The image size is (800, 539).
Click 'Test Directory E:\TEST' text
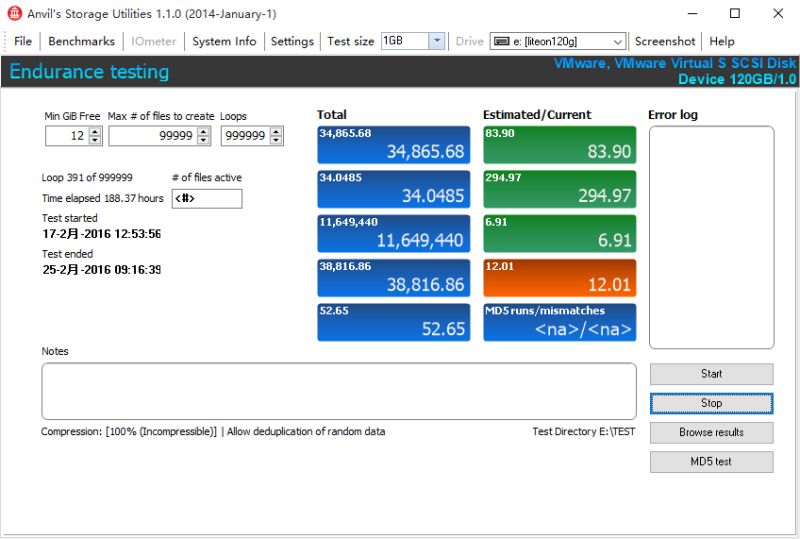pos(584,432)
